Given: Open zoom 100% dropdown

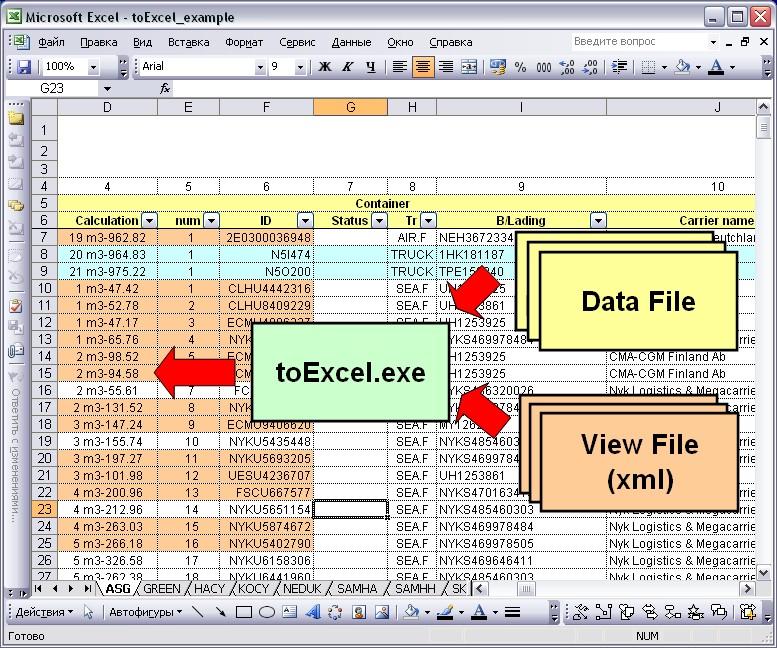Looking at the screenshot, I should click(93, 66).
